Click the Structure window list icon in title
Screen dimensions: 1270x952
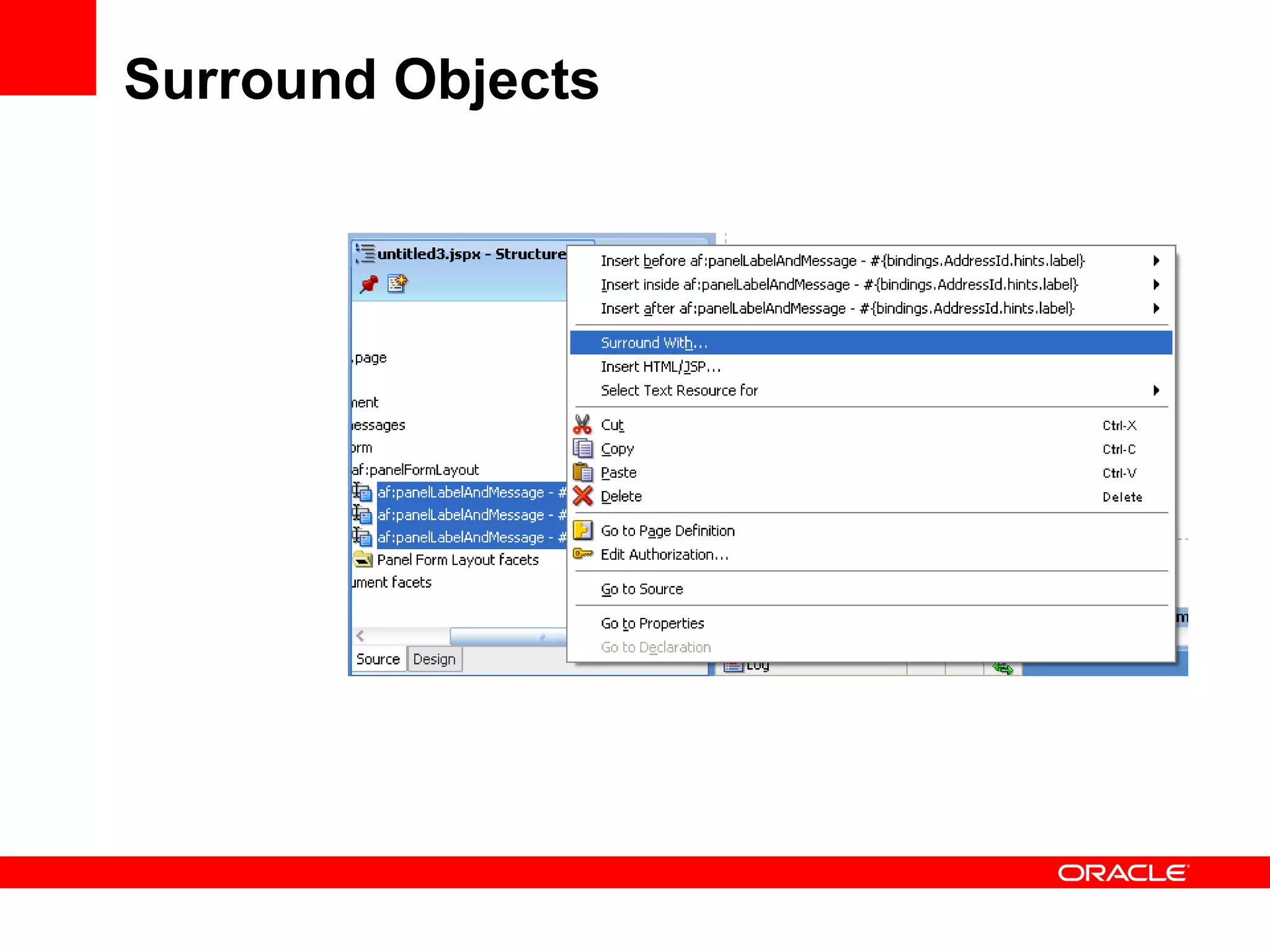pyautogui.click(x=365, y=253)
